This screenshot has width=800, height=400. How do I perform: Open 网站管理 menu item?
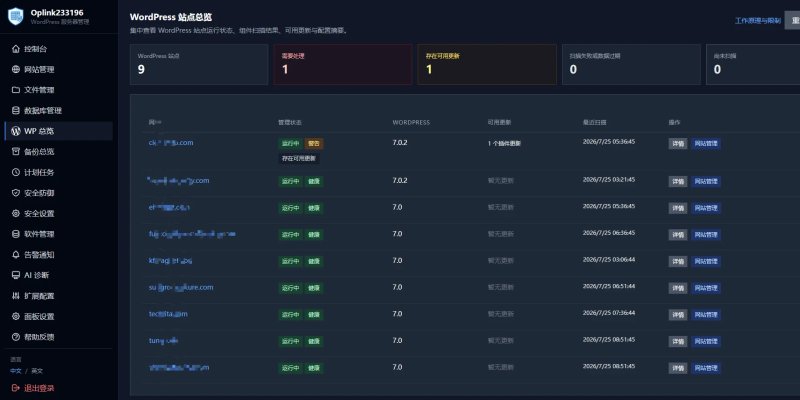(x=59, y=69)
